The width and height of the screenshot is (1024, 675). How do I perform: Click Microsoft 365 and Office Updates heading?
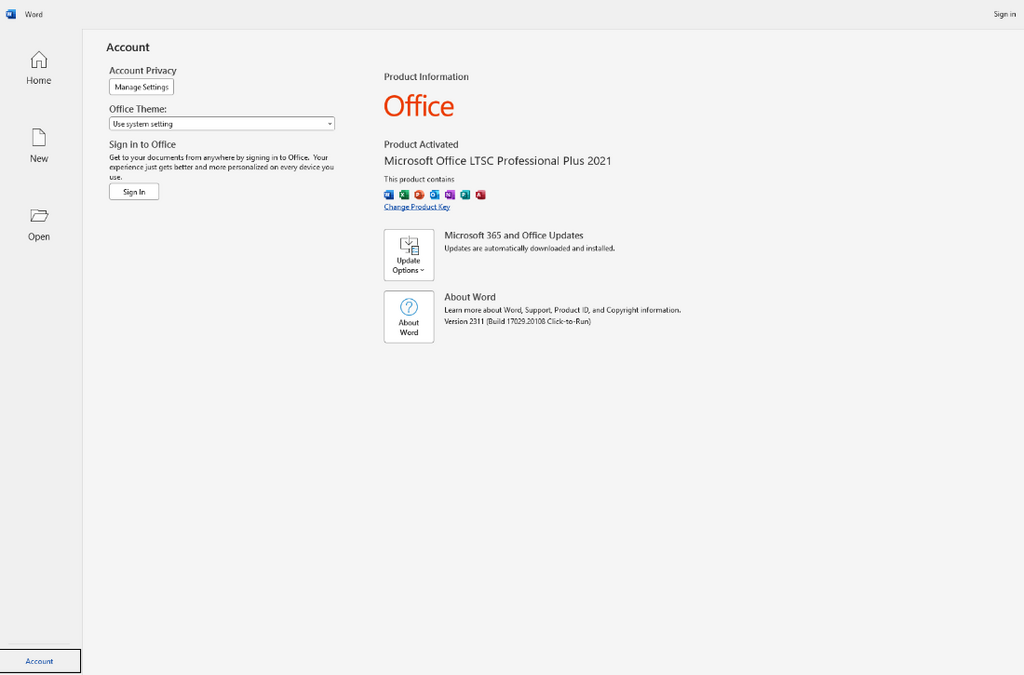pyautogui.click(x=514, y=235)
